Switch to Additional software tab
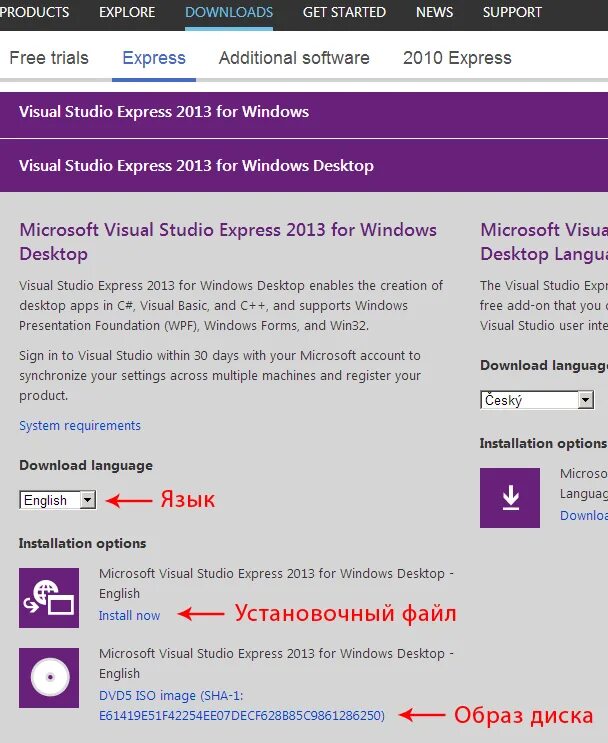Screen dimensions: 608x743 coord(294,58)
